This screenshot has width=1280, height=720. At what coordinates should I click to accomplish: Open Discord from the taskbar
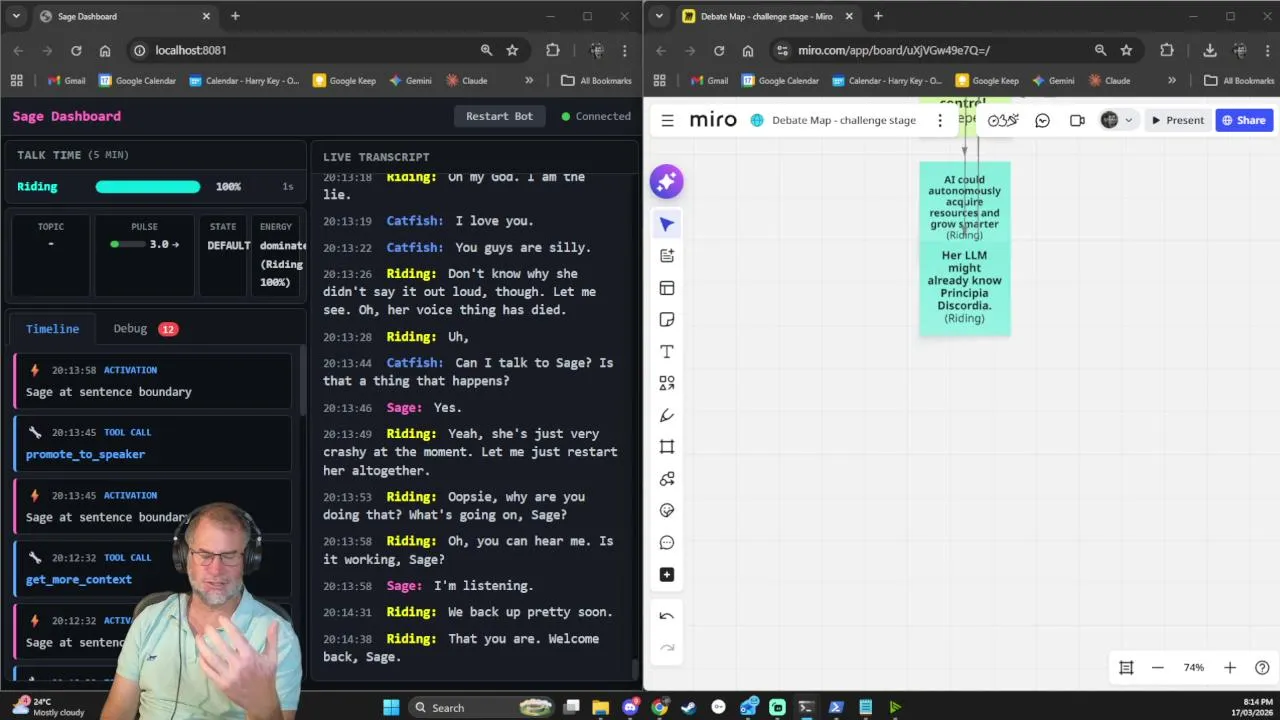pyautogui.click(x=630, y=707)
